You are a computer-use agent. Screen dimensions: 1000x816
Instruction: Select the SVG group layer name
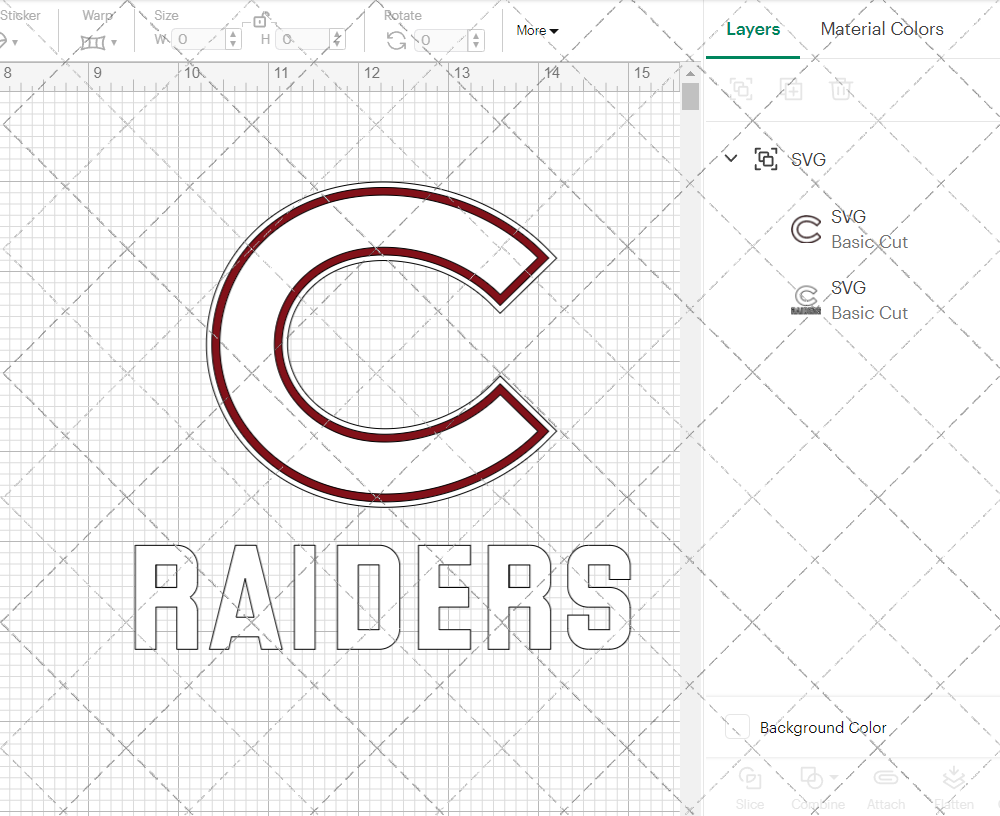click(808, 159)
